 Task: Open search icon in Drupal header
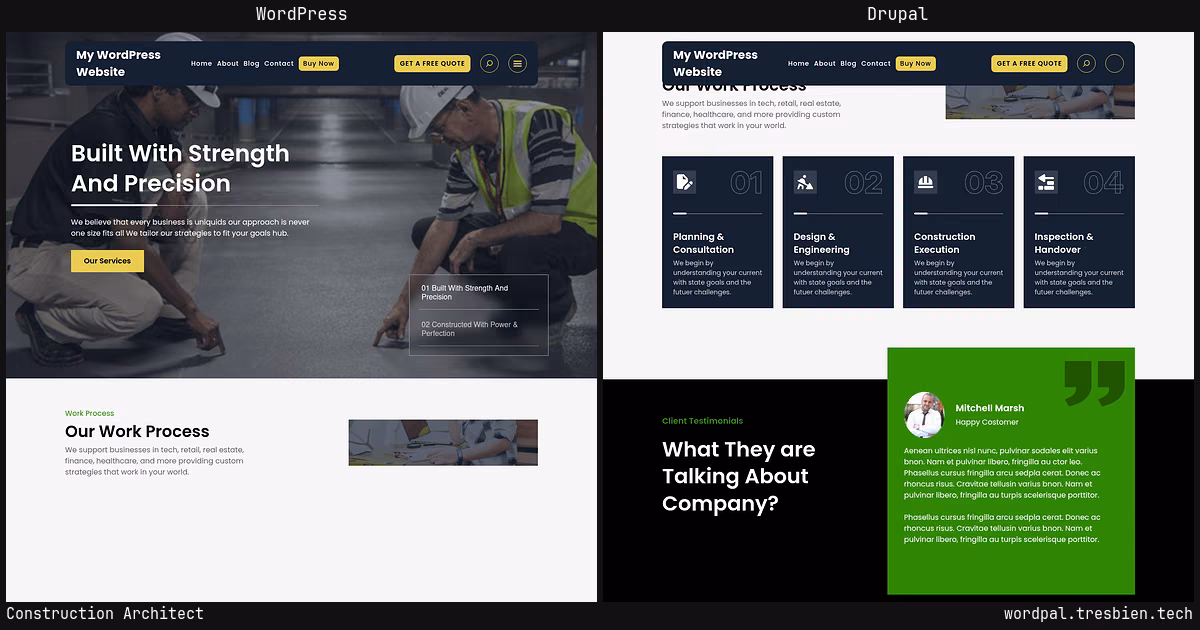(1086, 64)
